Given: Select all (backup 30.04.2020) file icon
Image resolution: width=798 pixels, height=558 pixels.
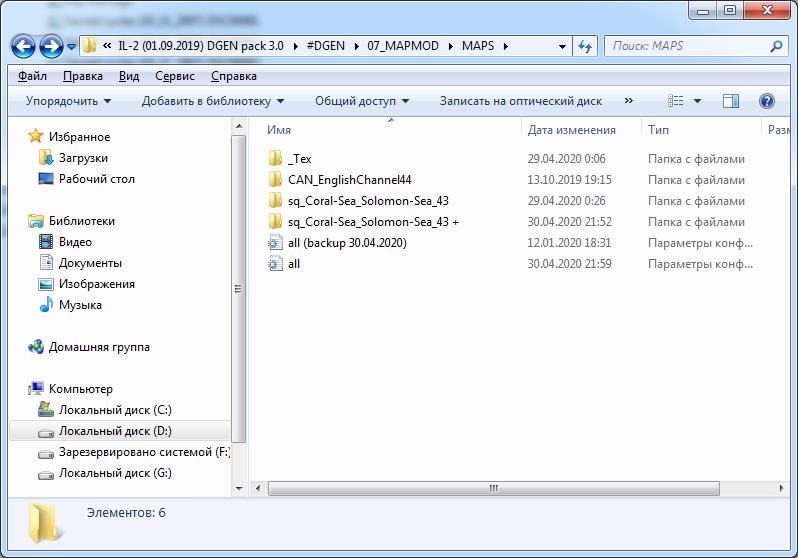Looking at the screenshot, I should pyautogui.click(x=275, y=242).
